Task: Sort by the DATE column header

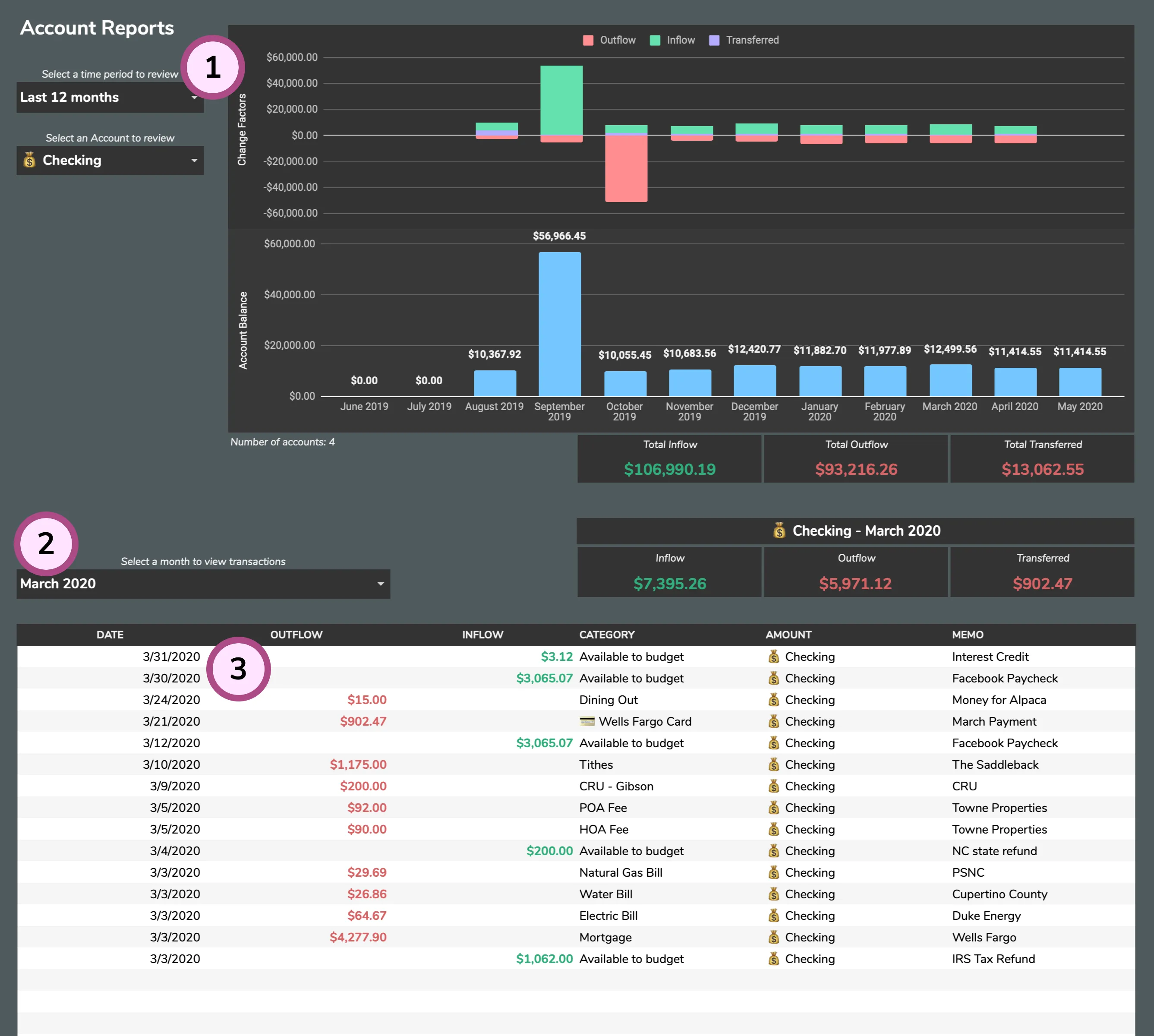Action: pyautogui.click(x=110, y=634)
